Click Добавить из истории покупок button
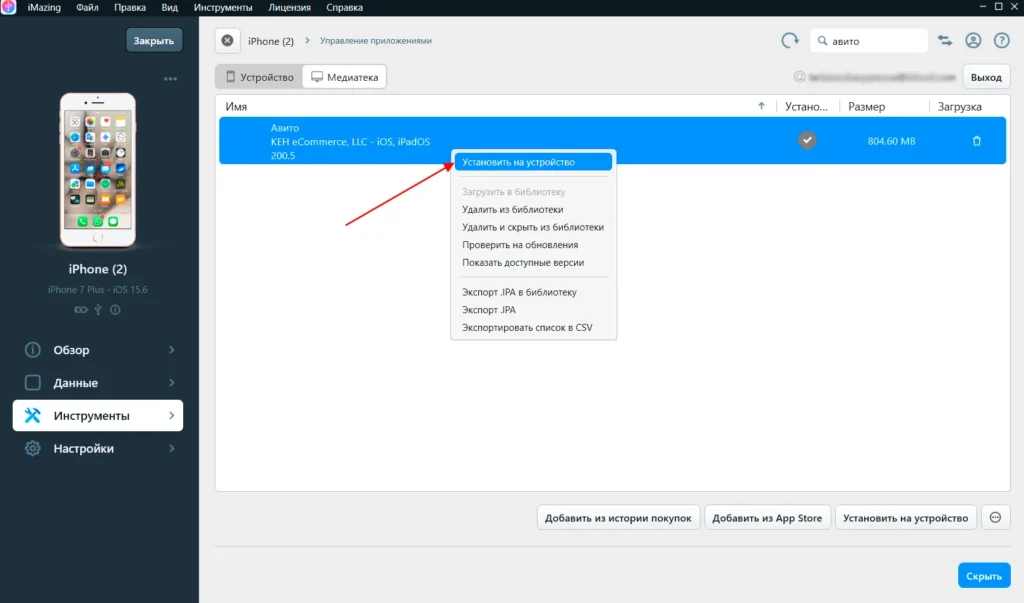Screen dimensions: 1024x603 (618, 517)
